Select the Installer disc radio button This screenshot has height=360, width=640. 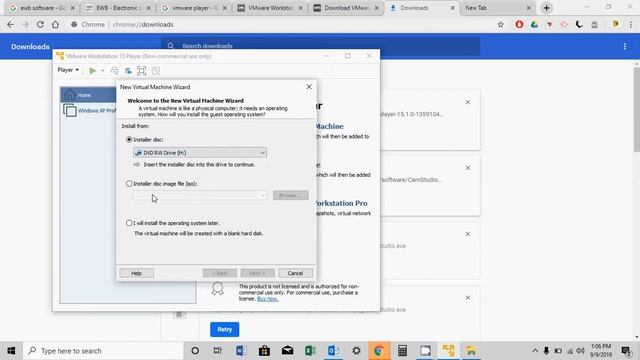[x=129, y=140]
